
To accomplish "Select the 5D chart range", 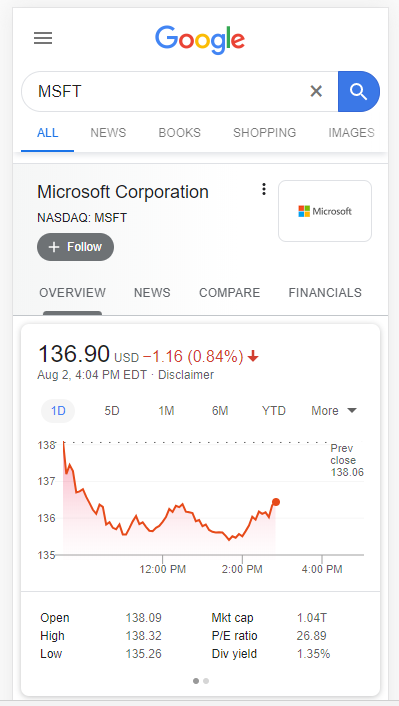I will (112, 411).
